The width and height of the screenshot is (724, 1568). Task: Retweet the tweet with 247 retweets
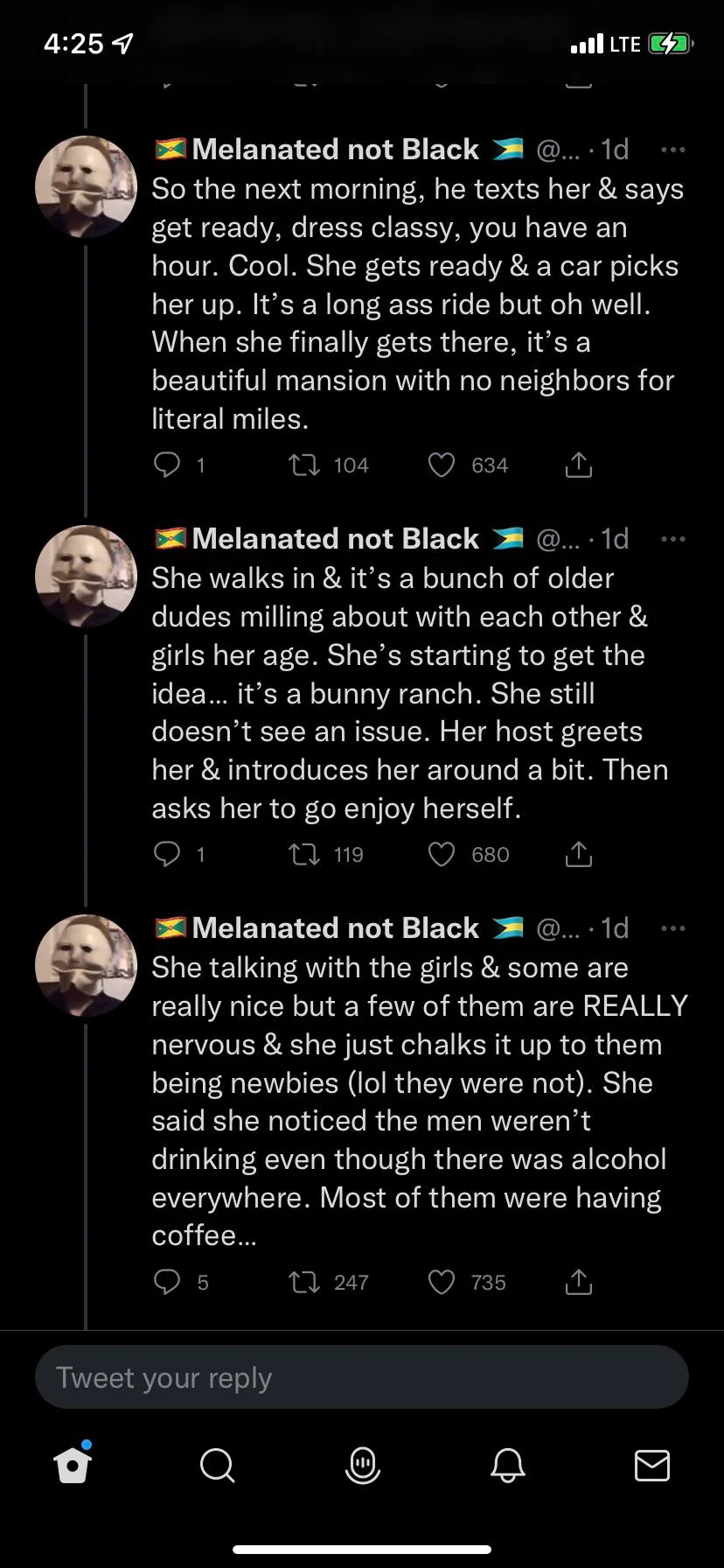click(304, 1282)
